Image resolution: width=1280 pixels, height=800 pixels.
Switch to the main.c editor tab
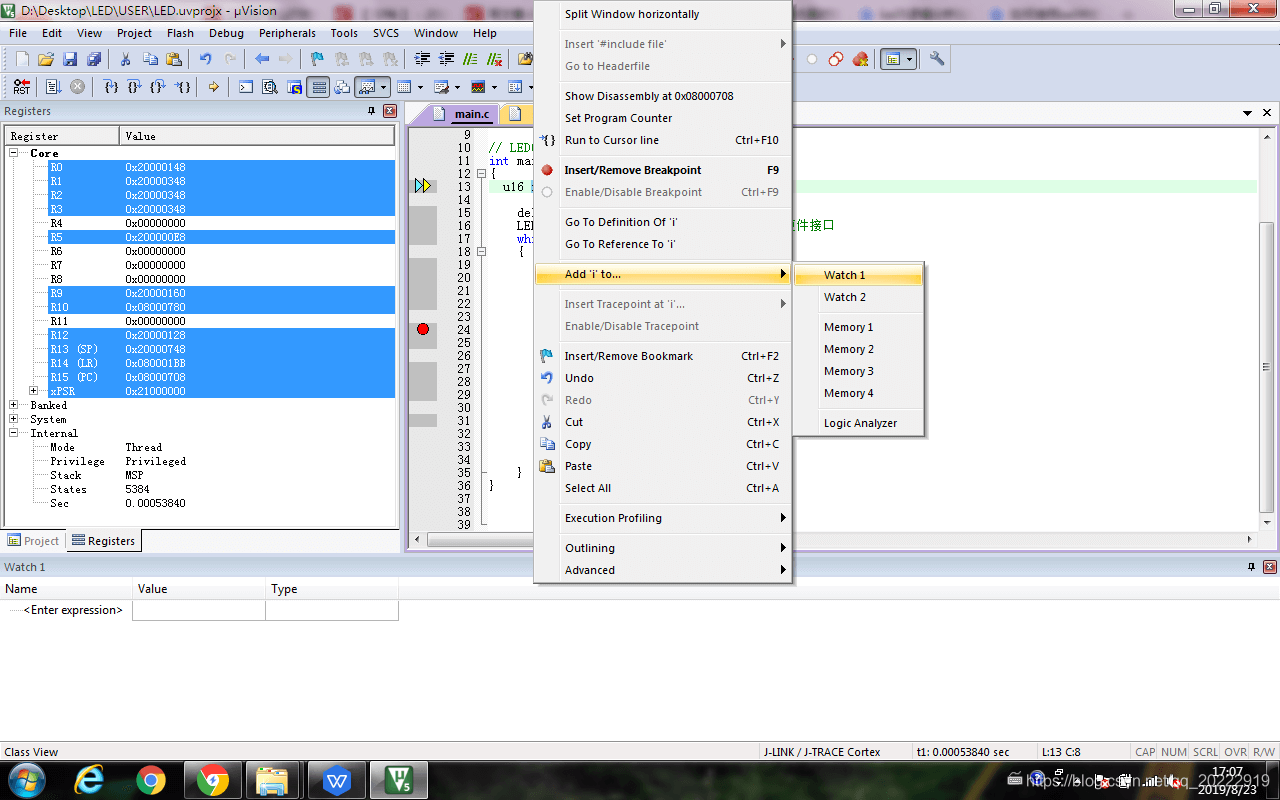[472, 114]
